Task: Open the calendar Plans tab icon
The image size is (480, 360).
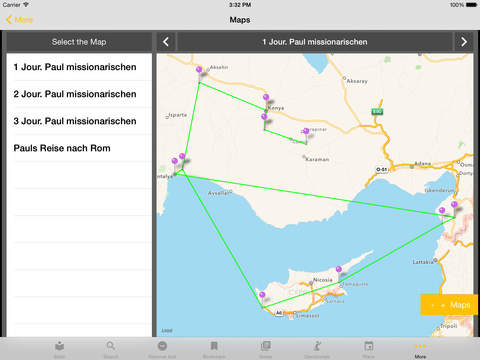Action: [369, 346]
